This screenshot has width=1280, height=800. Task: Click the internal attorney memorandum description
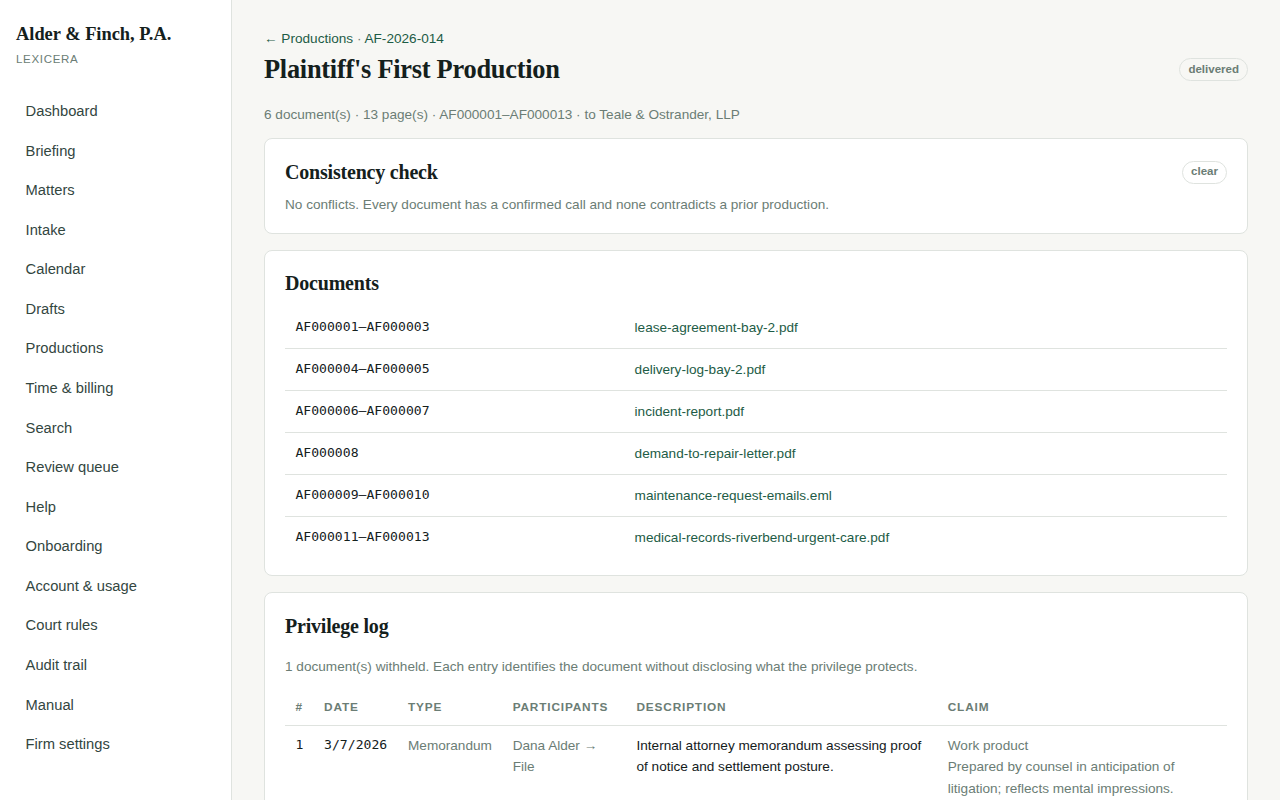(x=779, y=756)
